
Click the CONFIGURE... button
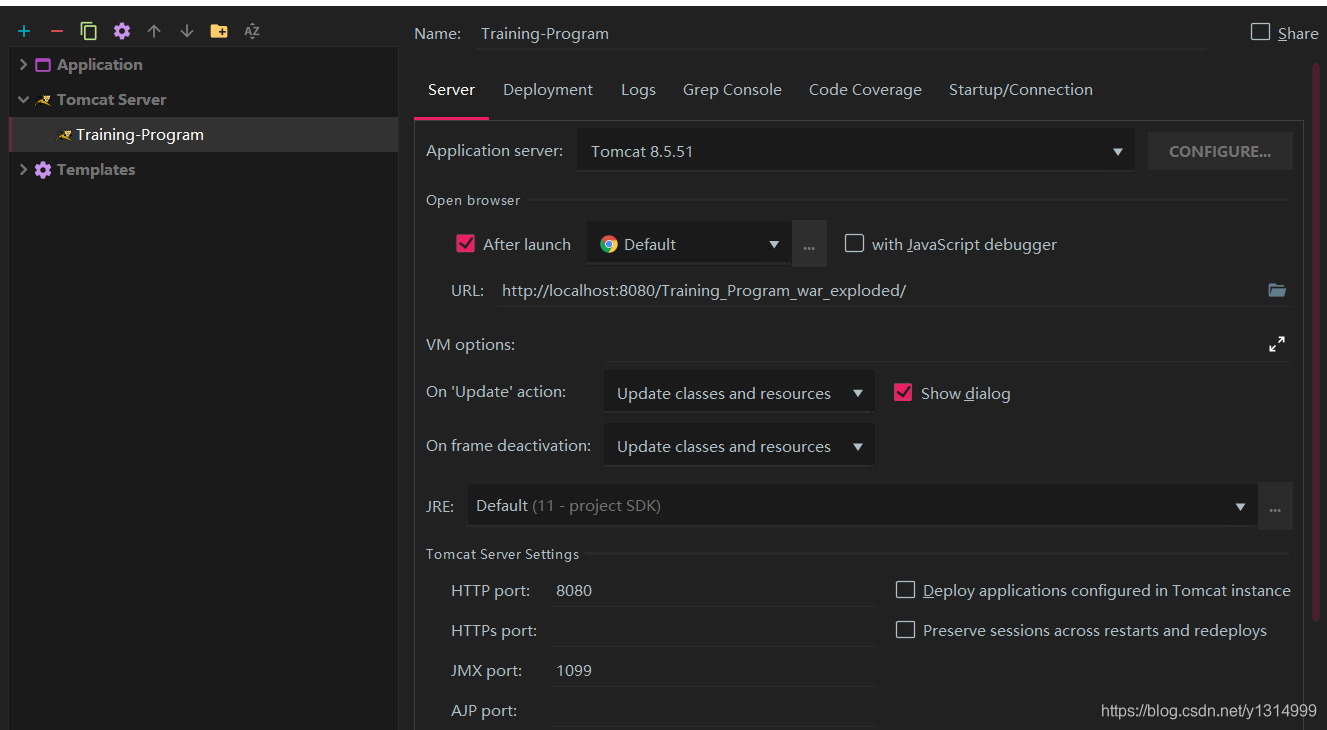1220,151
